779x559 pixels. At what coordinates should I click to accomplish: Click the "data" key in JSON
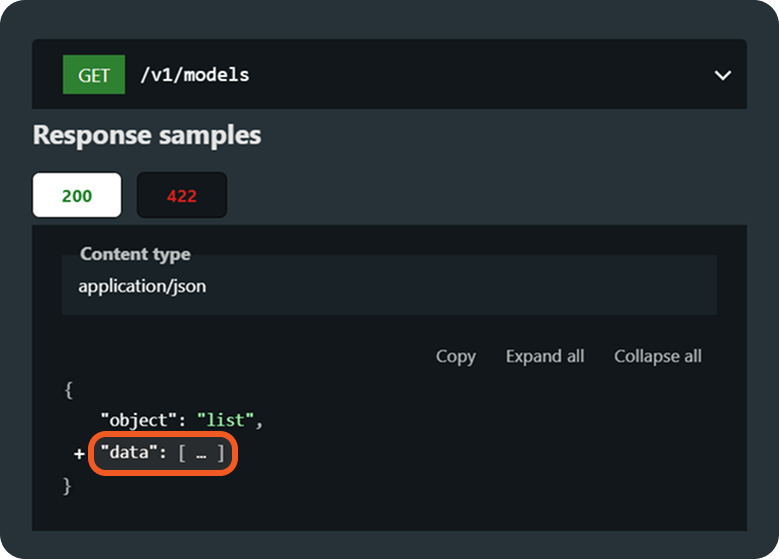[x=124, y=453]
